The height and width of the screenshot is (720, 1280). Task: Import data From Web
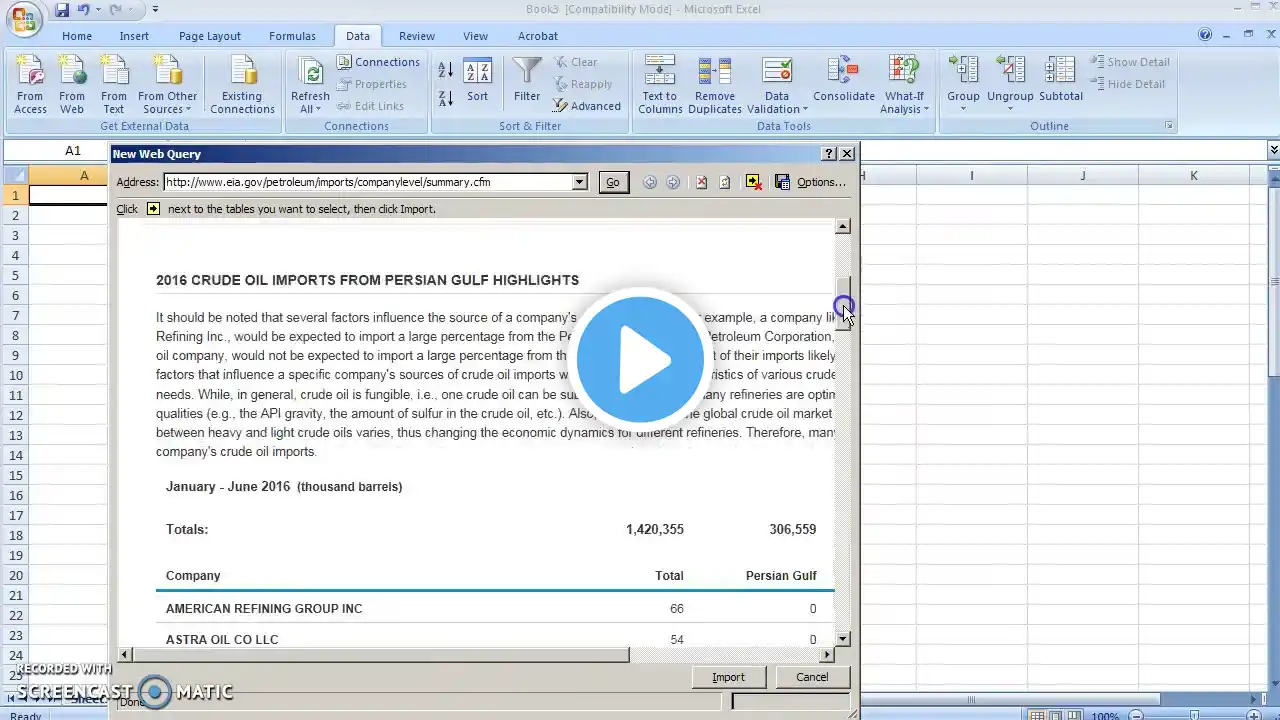click(72, 85)
